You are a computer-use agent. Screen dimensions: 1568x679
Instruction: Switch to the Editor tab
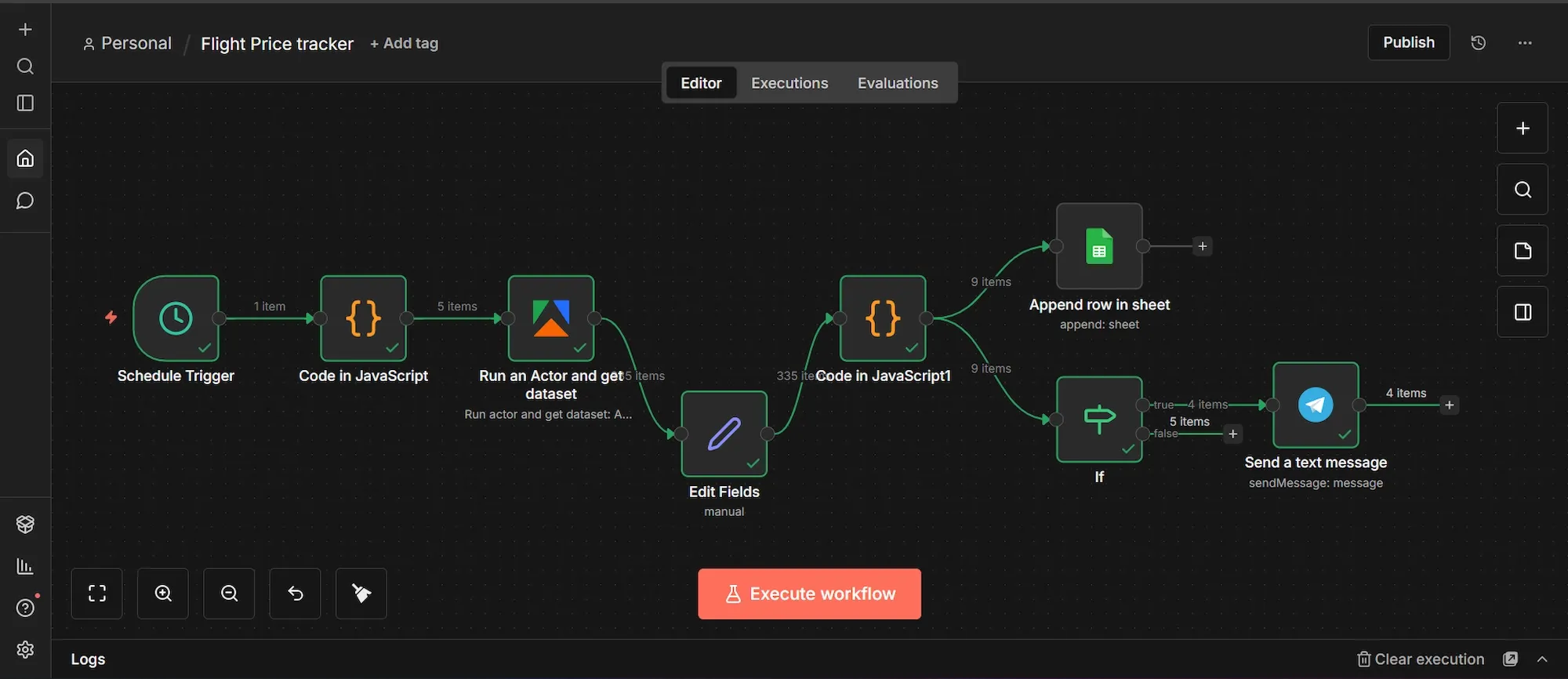(701, 83)
